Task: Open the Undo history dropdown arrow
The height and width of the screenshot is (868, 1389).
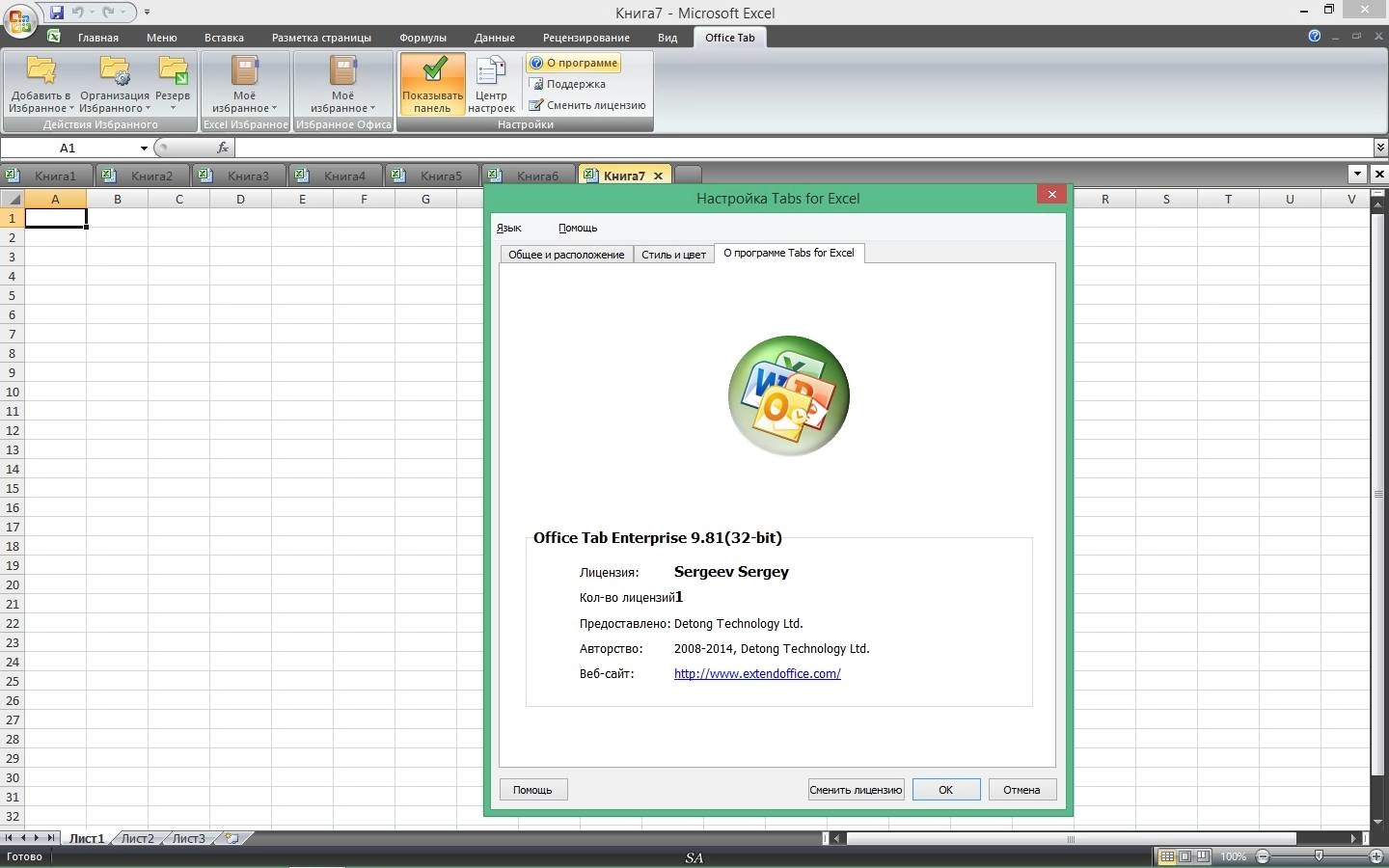Action: 92,13
